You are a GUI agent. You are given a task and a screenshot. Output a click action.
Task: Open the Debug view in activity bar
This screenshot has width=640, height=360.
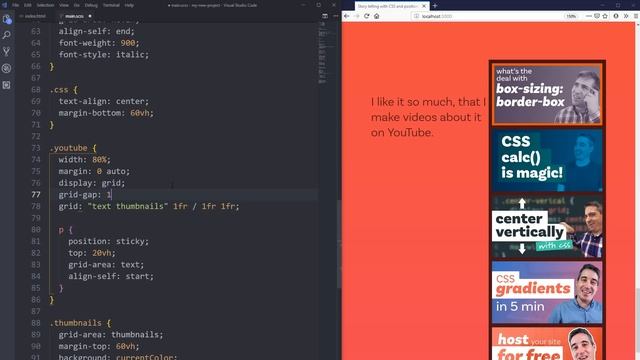click(7, 68)
